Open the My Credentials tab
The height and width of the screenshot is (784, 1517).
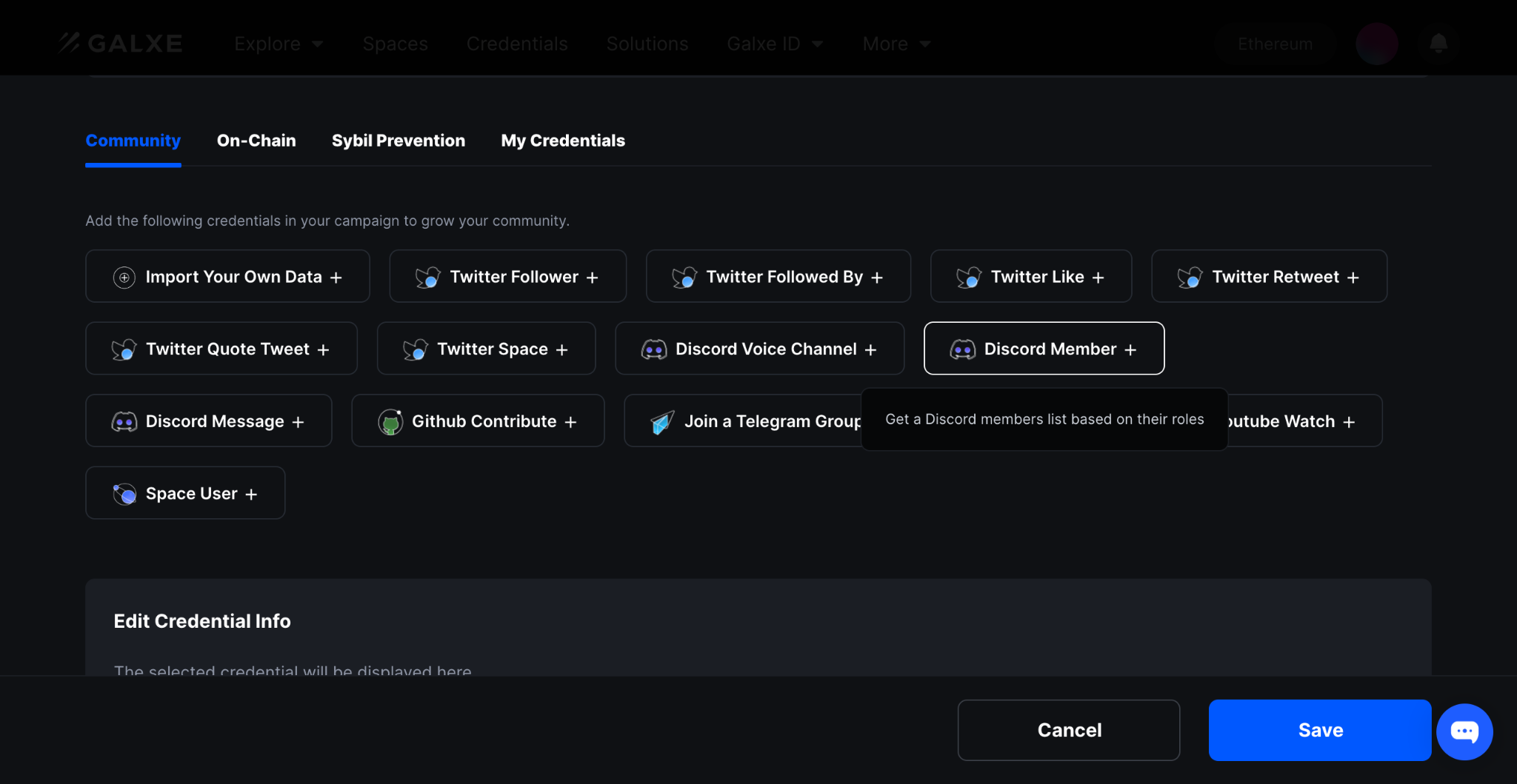(563, 141)
